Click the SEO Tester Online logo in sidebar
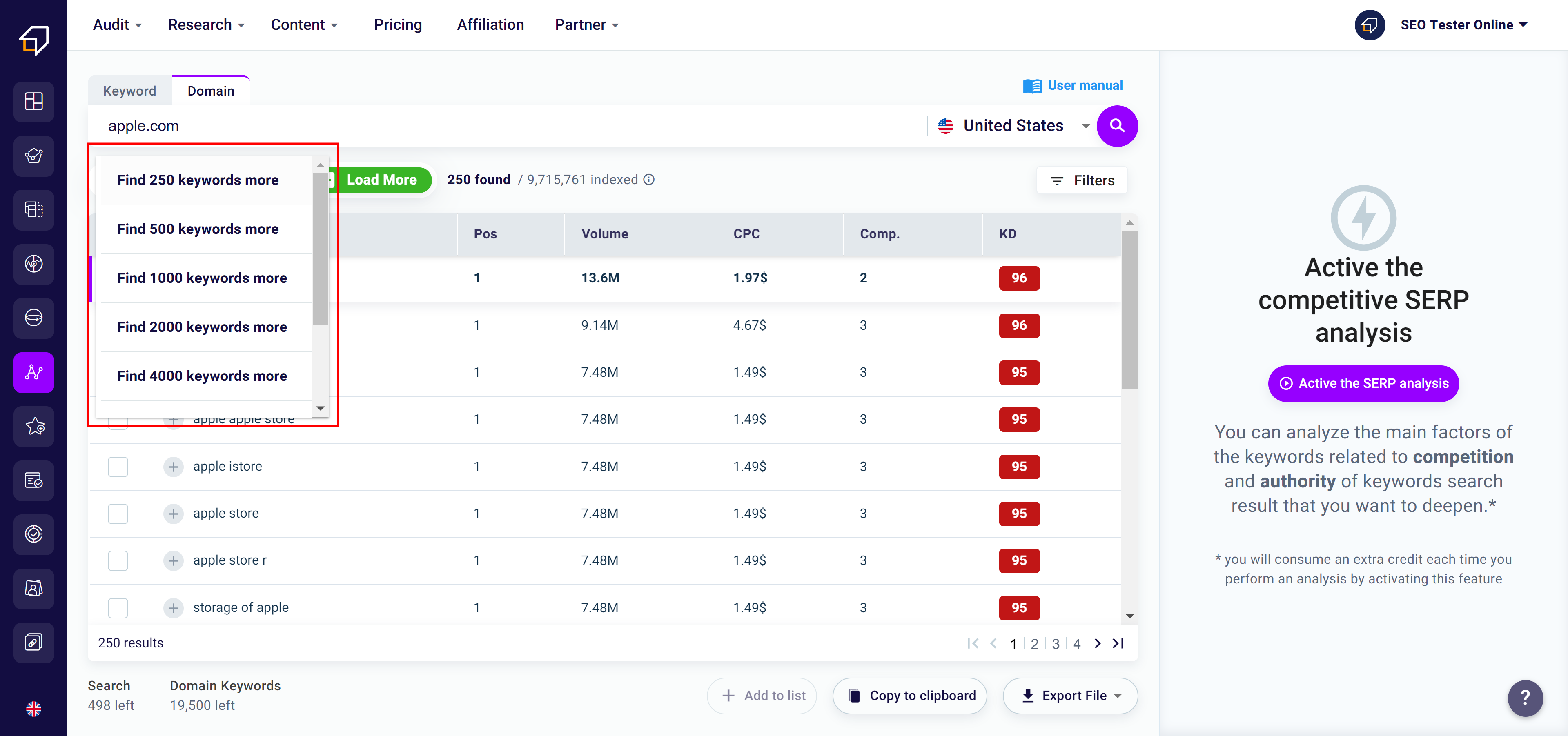Image resolution: width=1568 pixels, height=736 pixels. point(33,40)
